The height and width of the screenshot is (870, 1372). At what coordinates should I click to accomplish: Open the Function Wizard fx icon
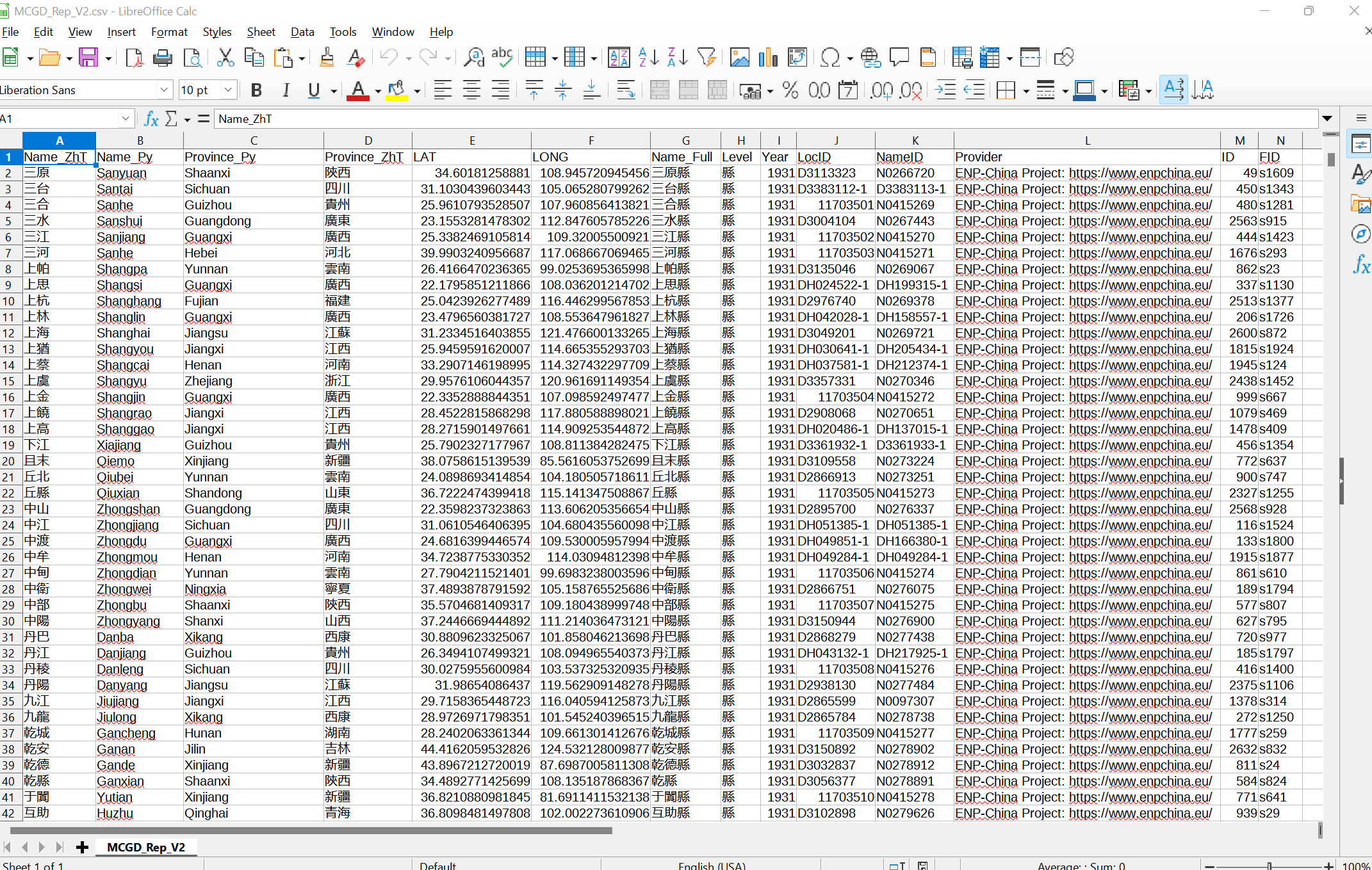[x=151, y=119]
